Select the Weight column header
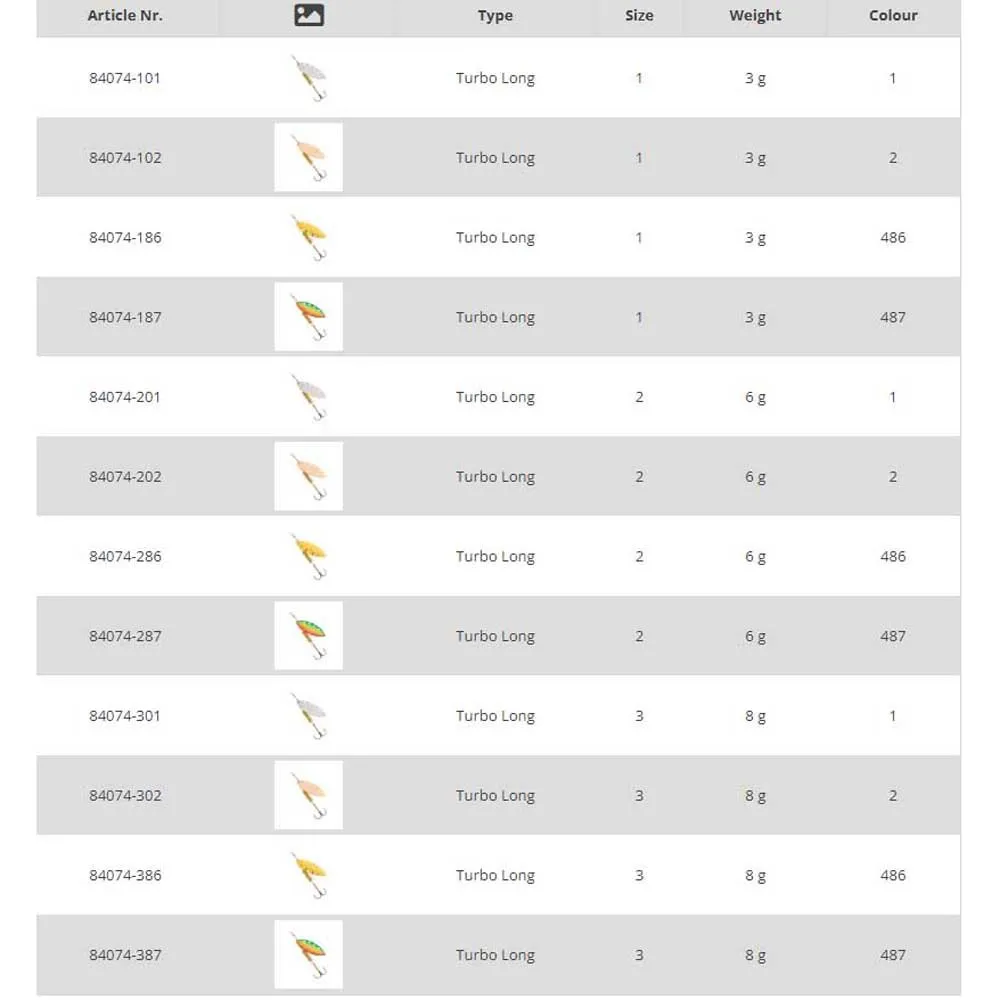The image size is (1000, 1000). tap(755, 15)
